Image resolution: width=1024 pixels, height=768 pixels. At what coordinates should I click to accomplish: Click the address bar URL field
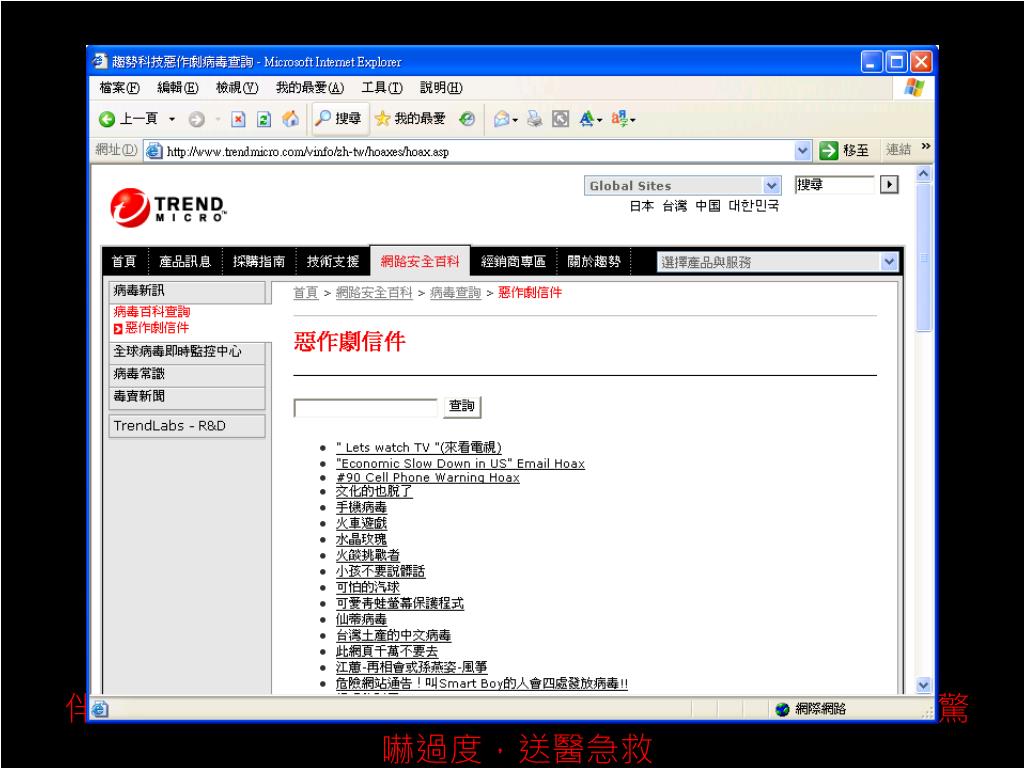[470, 152]
